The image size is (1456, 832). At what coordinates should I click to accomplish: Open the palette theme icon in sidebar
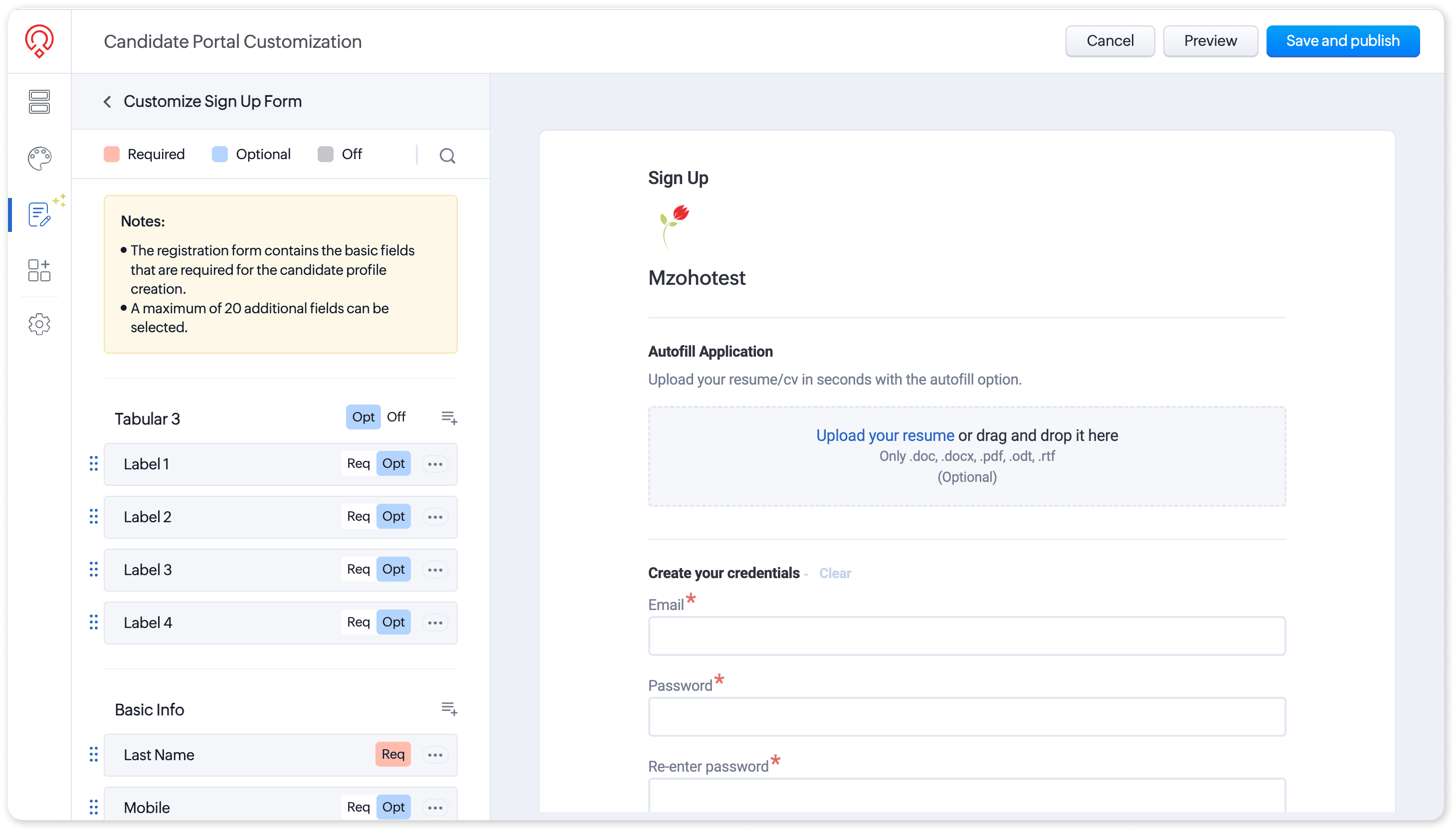pyautogui.click(x=39, y=158)
